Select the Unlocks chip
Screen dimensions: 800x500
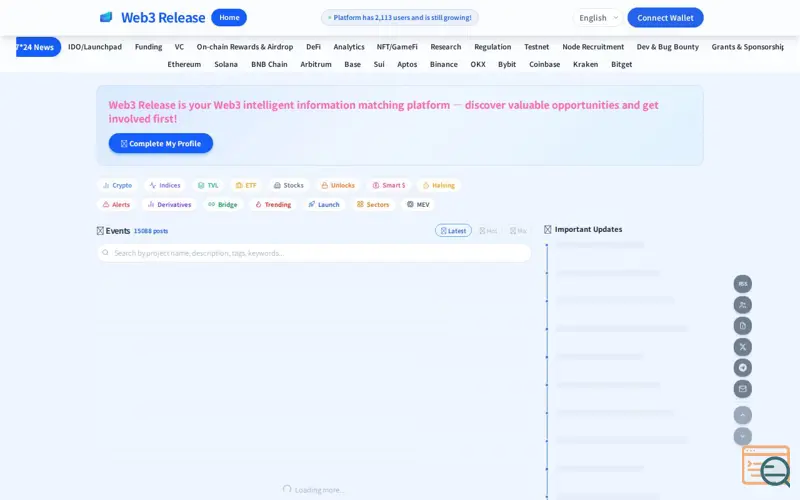point(338,185)
